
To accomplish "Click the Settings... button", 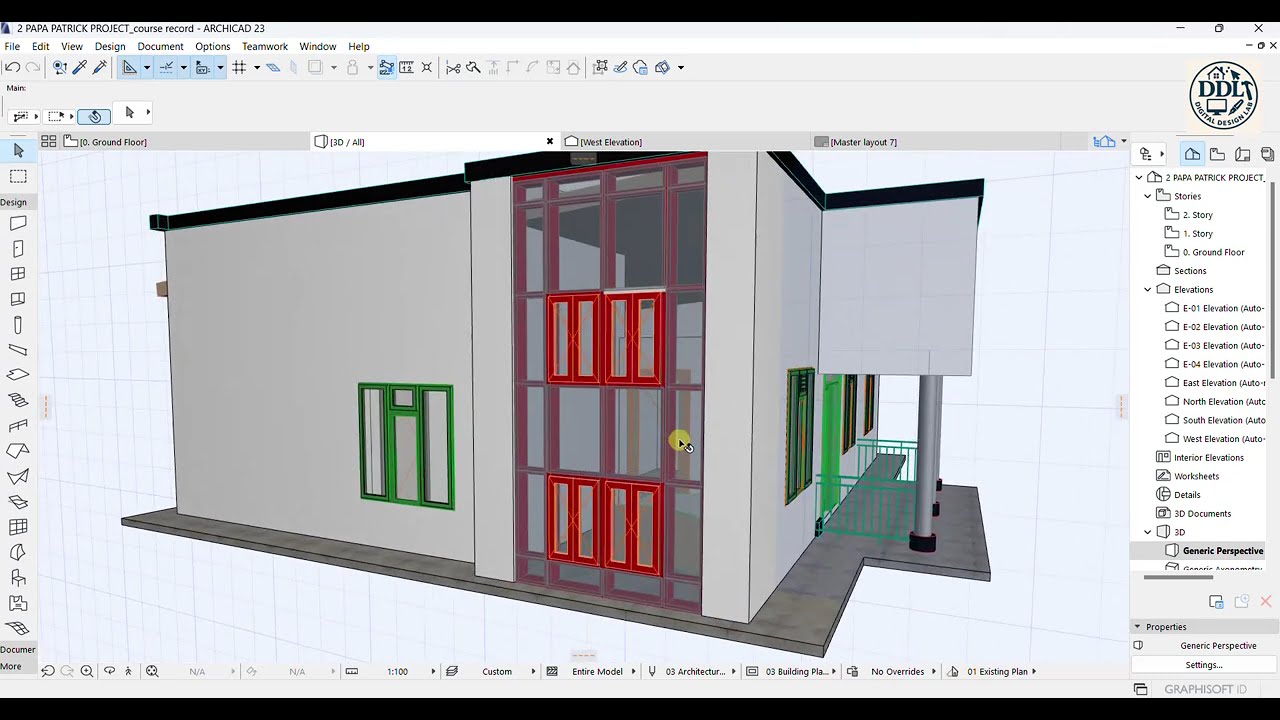I will pos(1203,665).
